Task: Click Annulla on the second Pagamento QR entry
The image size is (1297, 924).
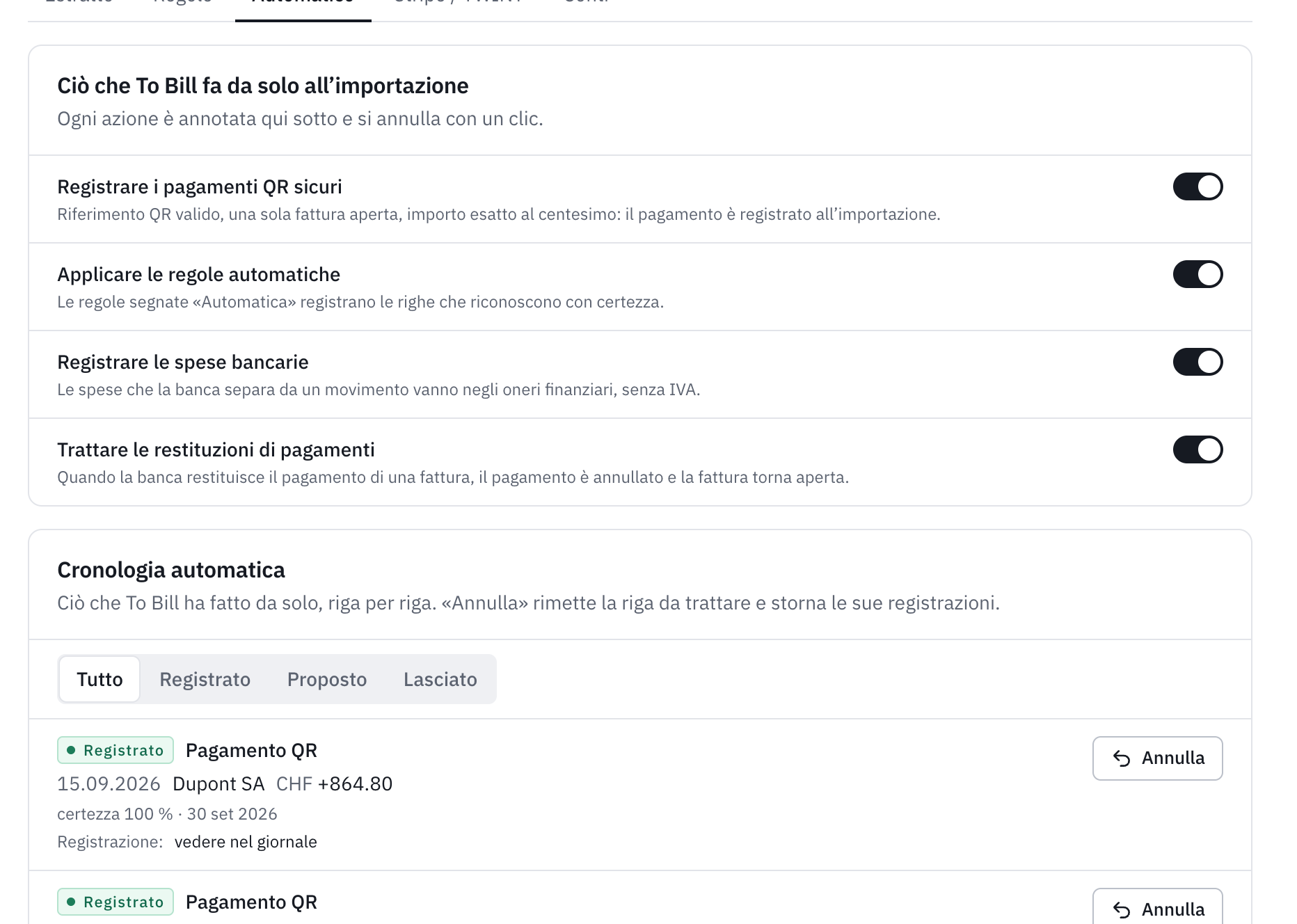Action: tap(1157, 907)
